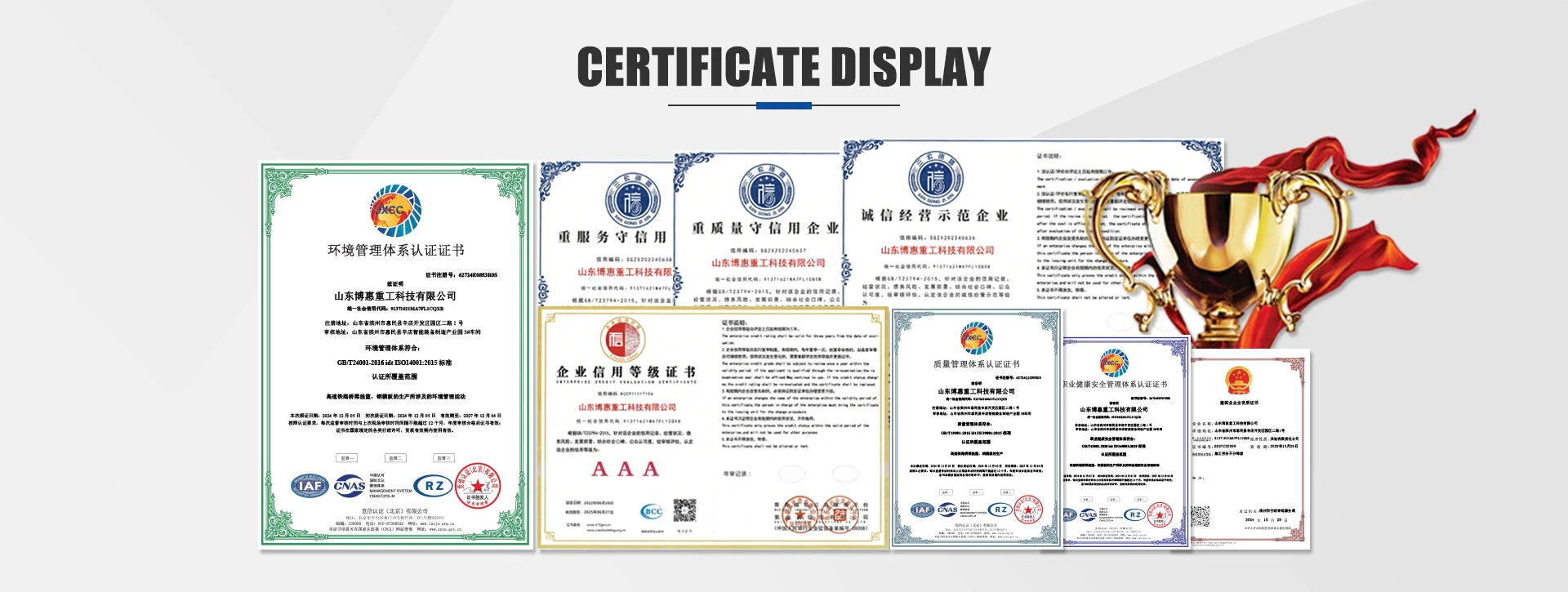The image size is (1568, 592).
Task: Click the title 职业健康安全管理体系认证证书
Action: [1115, 384]
